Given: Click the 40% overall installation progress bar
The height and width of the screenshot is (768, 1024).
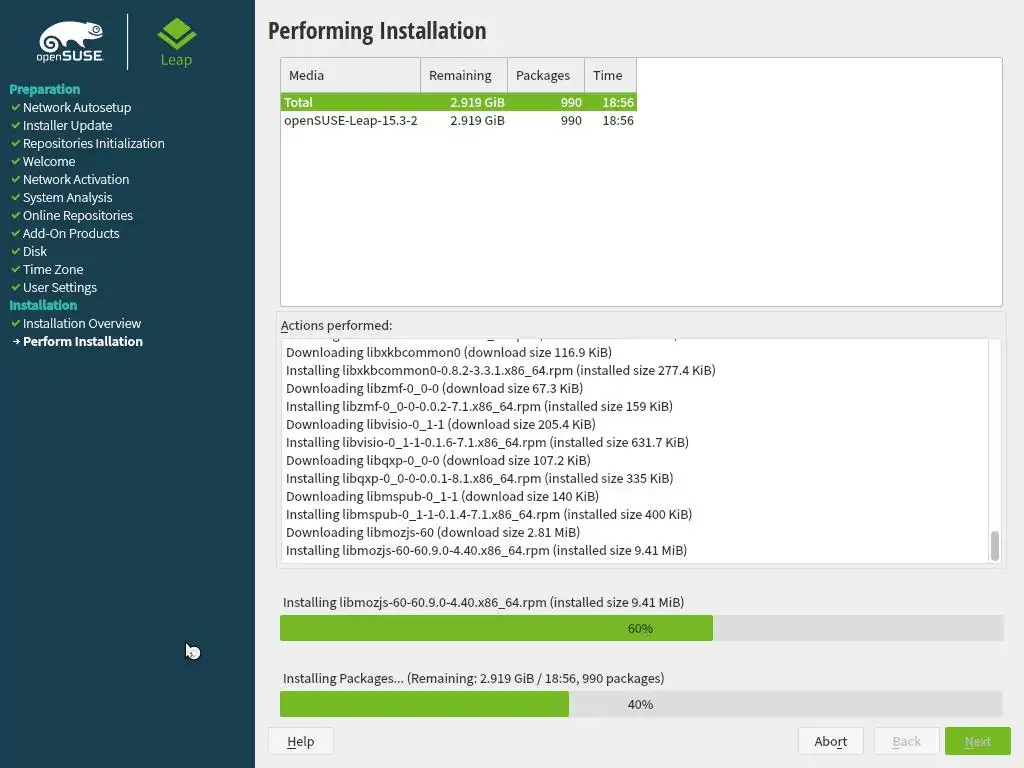Looking at the screenshot, I should tap(641, 704).
